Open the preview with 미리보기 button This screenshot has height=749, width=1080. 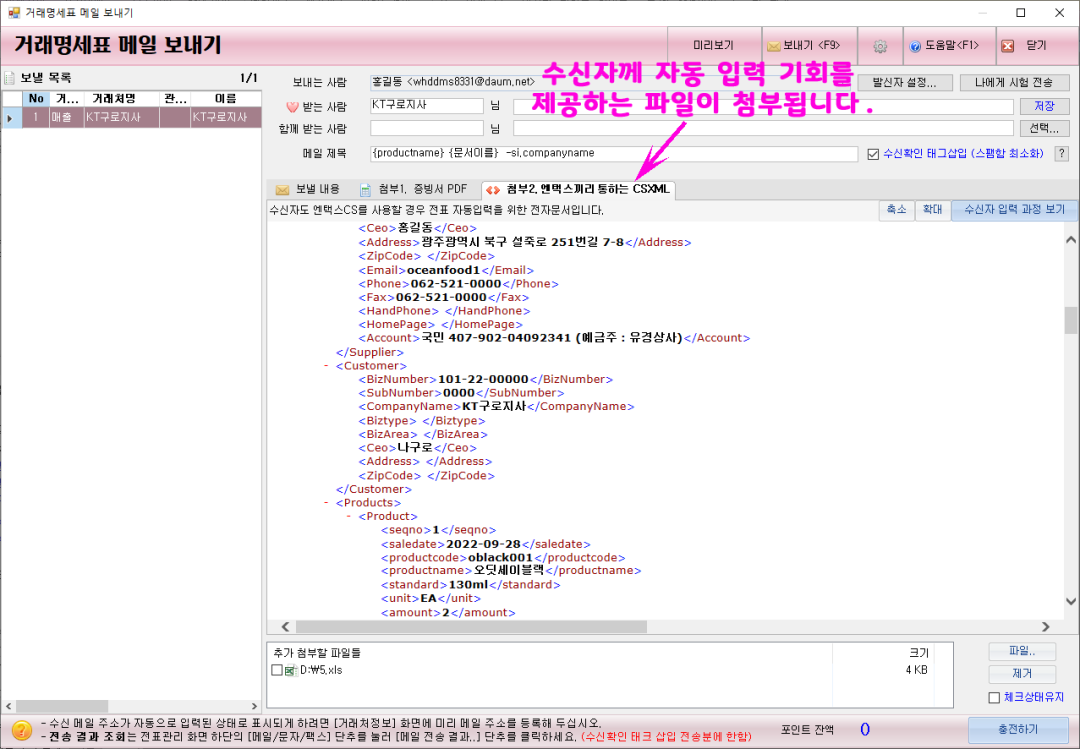click(714, 45)
